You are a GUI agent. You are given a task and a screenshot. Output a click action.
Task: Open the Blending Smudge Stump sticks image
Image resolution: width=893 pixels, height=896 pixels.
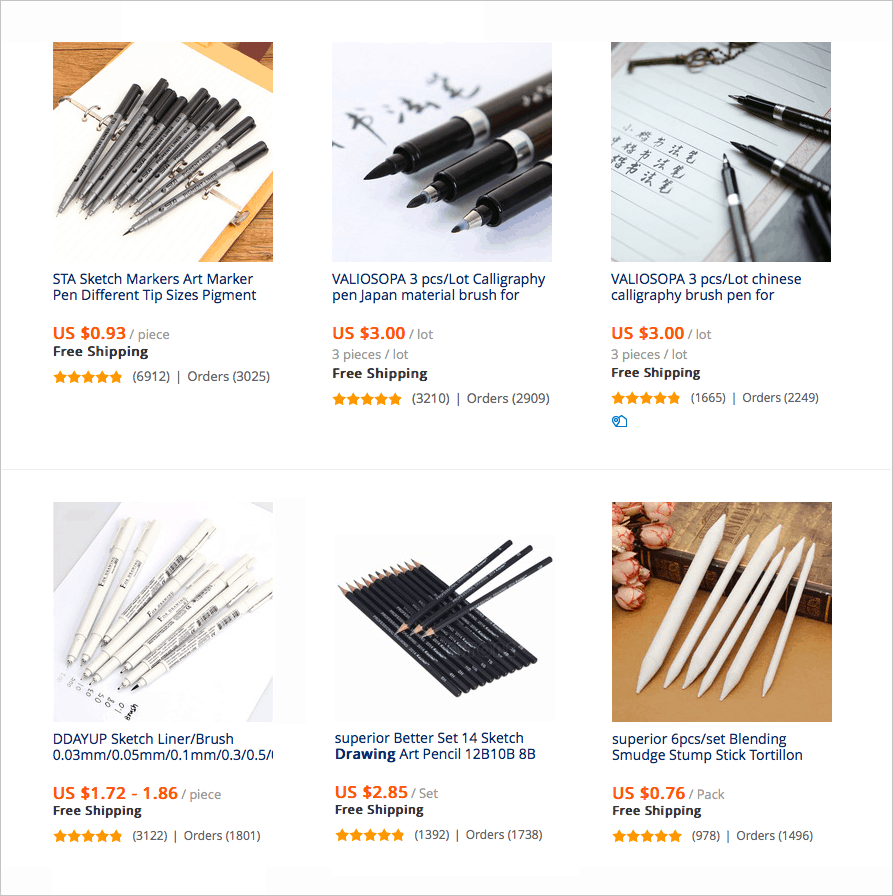click(722, 612)
